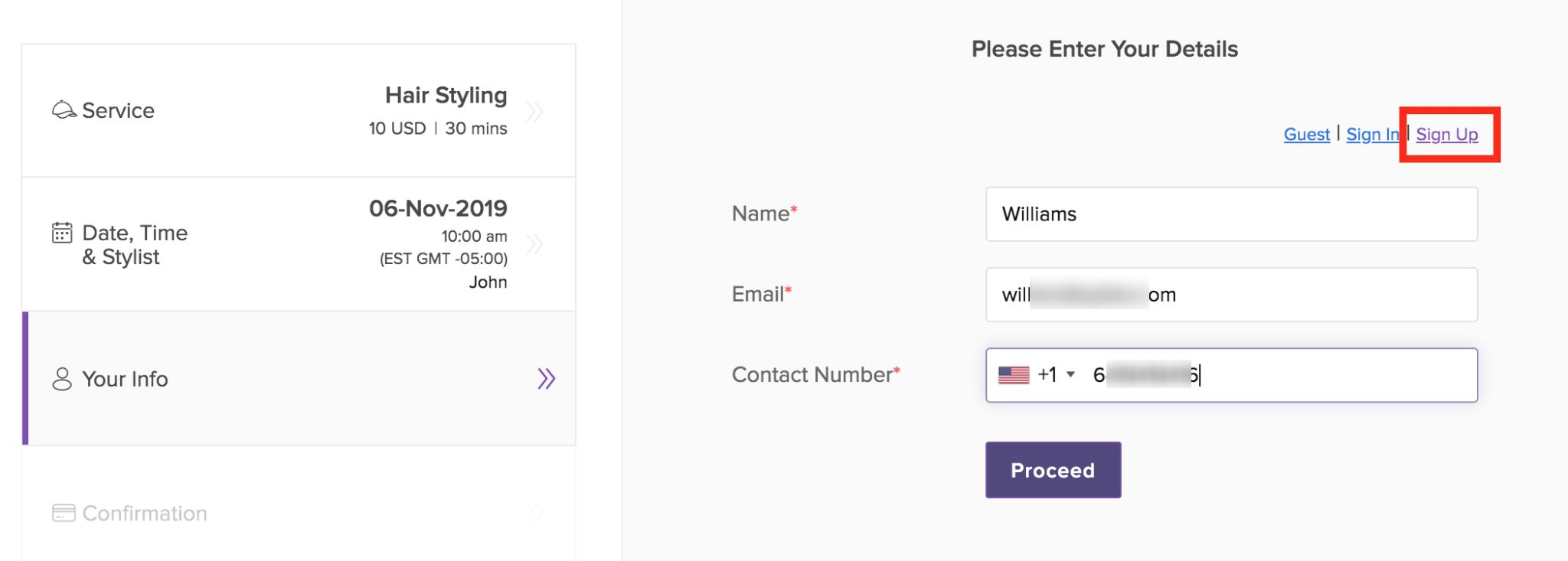This screenshot has width=1568, height=561.
Task: Click the person icon beside Your Info
Action: click(x=62, y=379)
